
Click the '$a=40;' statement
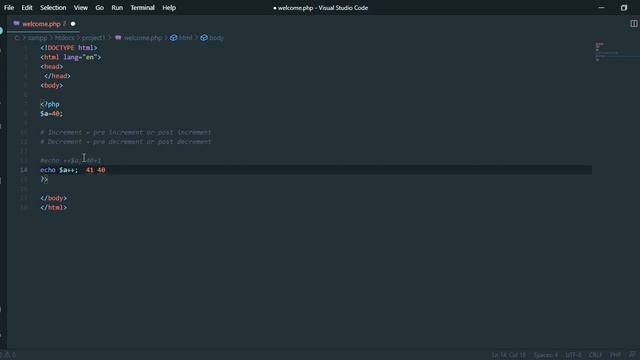pyautogui.click(x=51, y=113)
